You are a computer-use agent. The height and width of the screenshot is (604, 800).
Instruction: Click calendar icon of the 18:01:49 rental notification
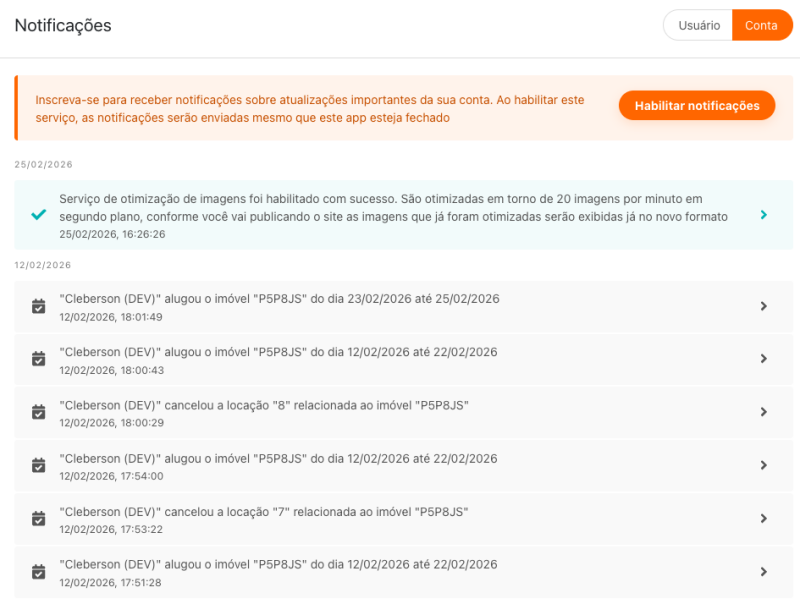click(x=38, y=306)
